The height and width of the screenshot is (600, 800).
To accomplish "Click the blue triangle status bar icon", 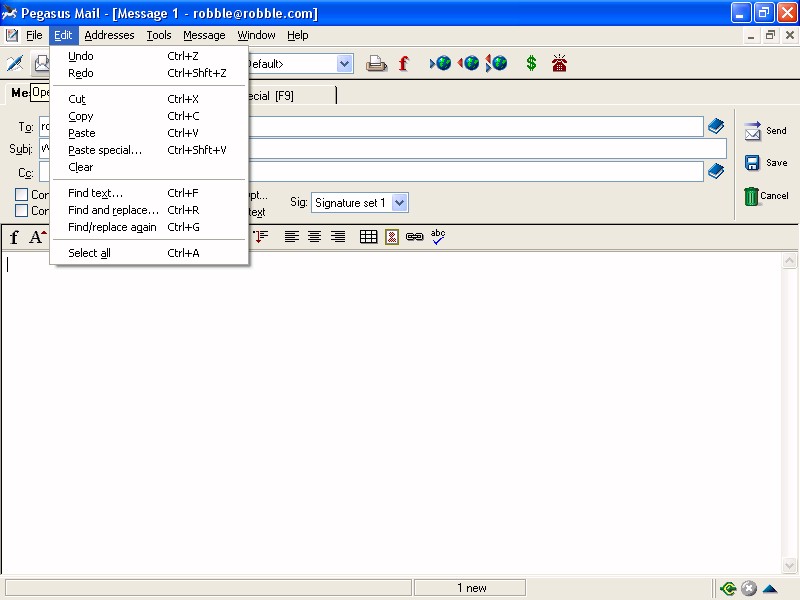I will pyautogui.click(x=770, y=589).
